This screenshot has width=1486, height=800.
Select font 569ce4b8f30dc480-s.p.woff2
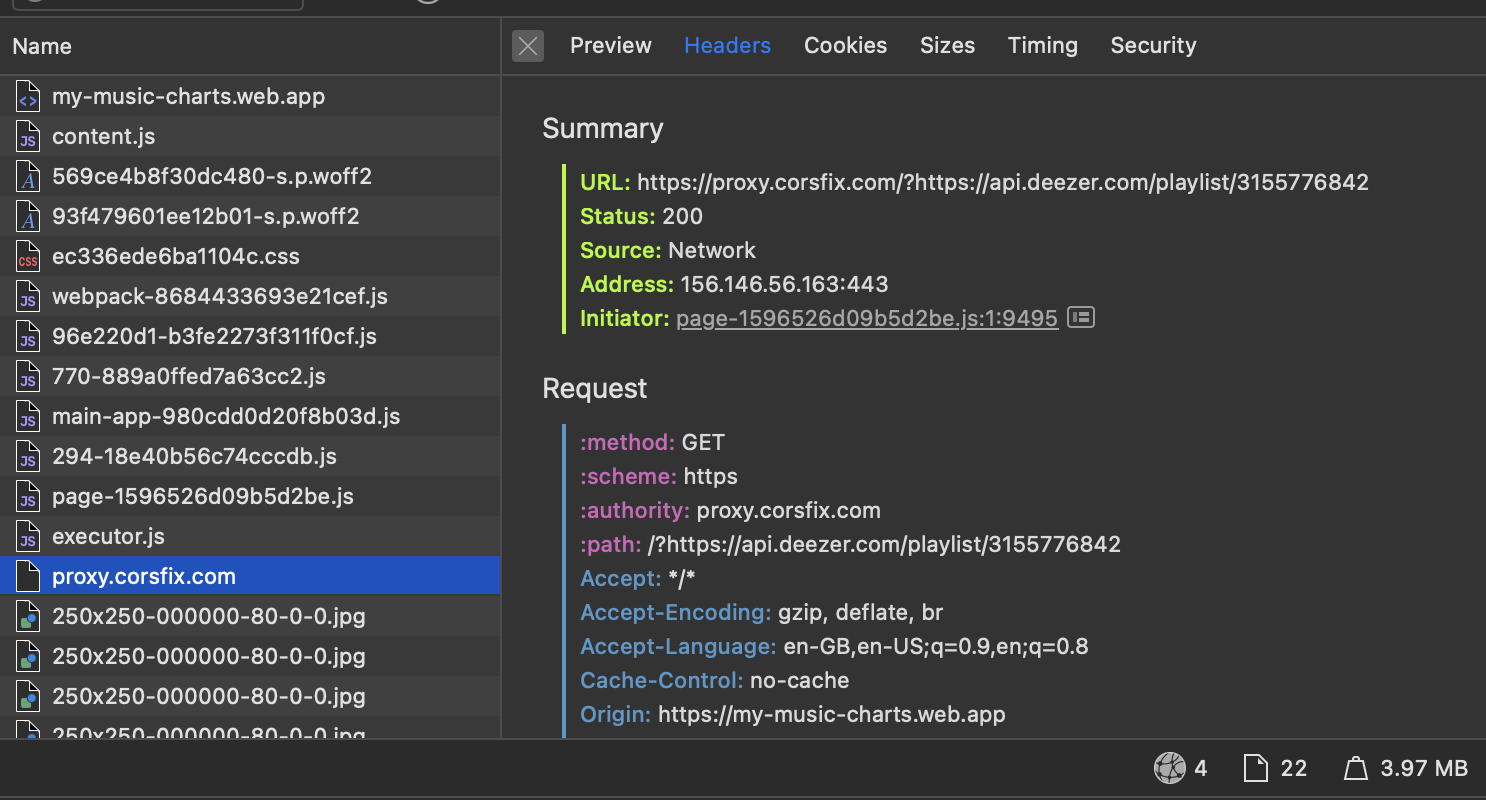coord(250,177)
